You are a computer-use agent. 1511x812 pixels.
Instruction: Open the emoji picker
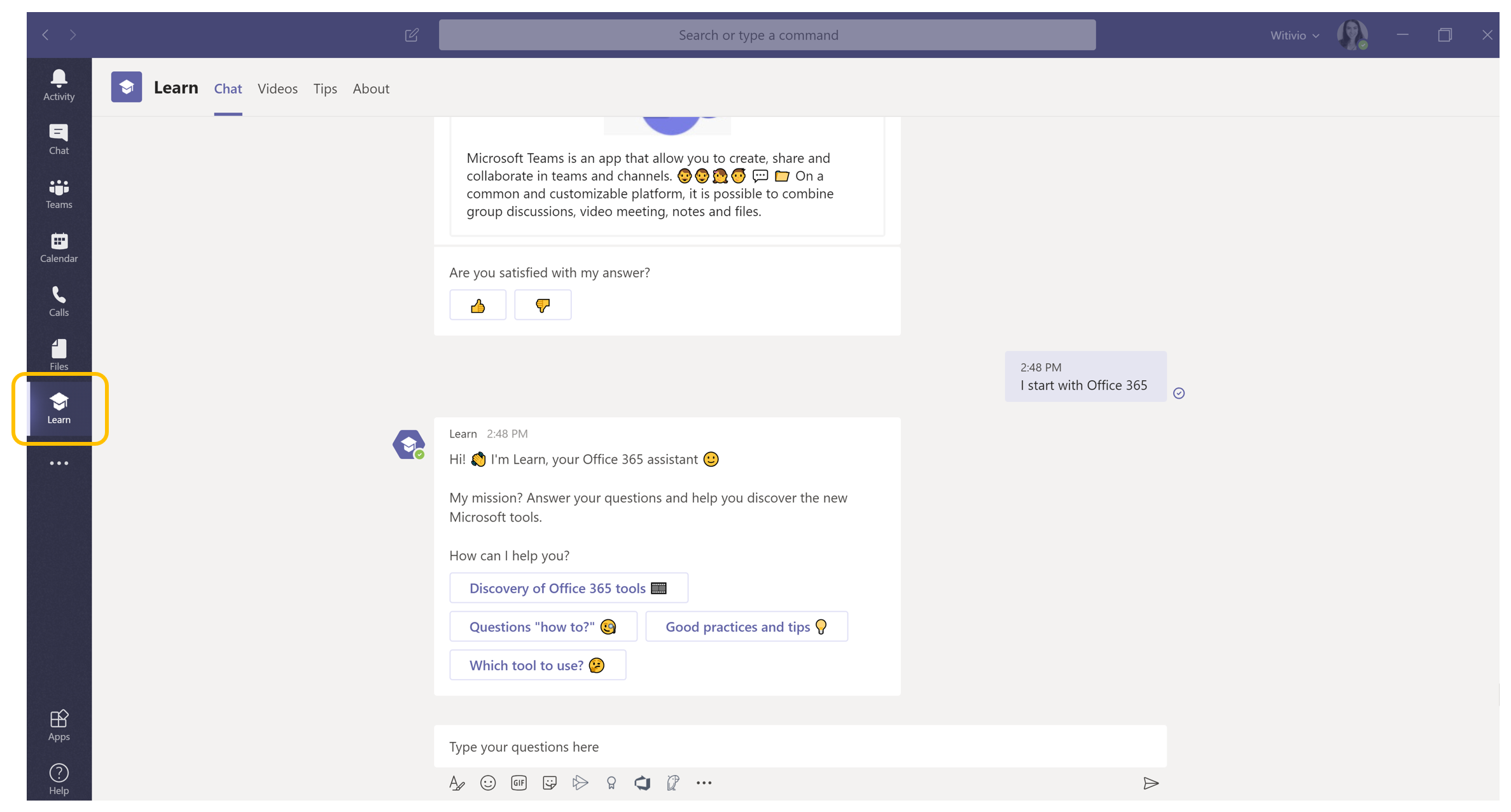pos(488,783)
